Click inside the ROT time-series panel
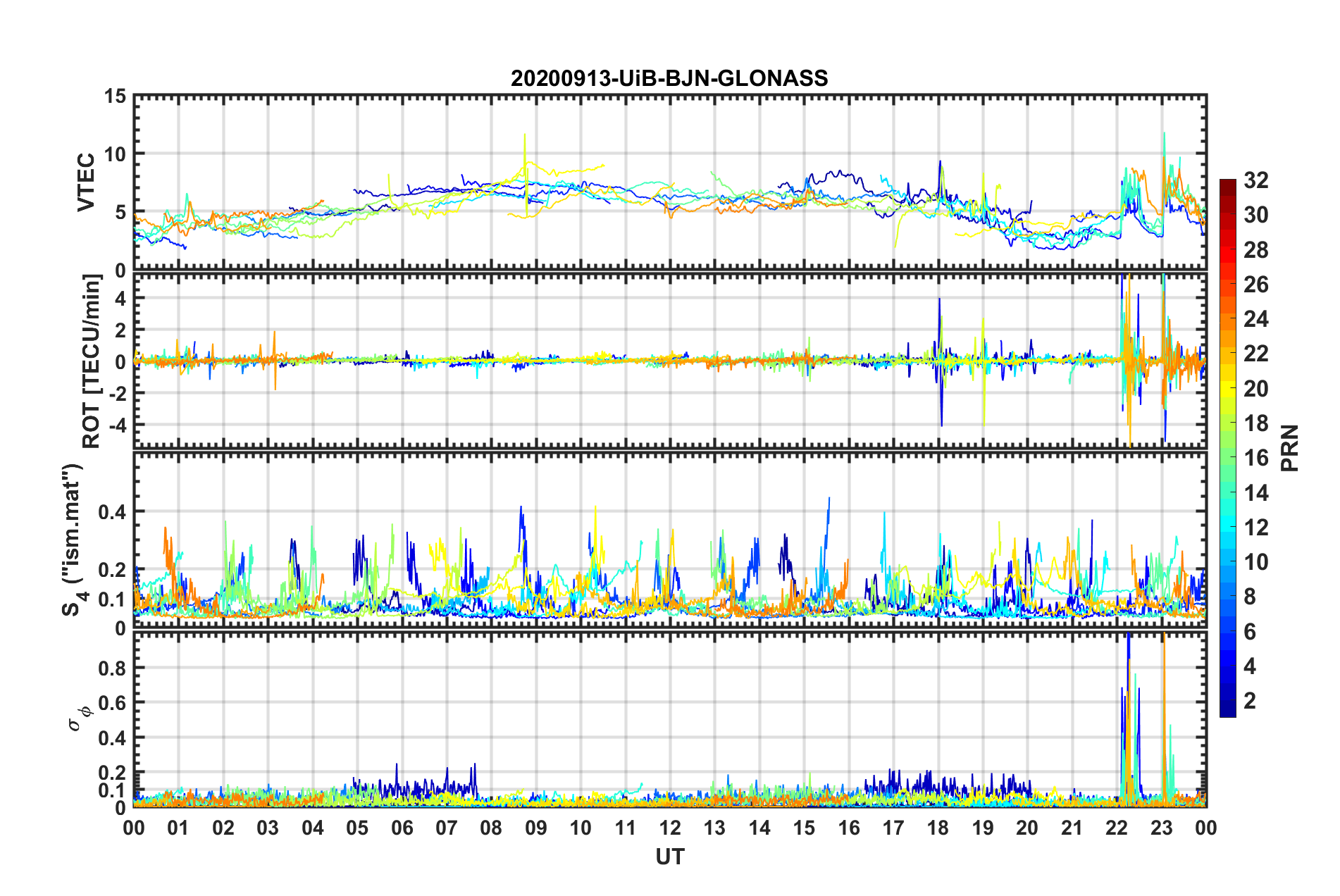 coord(670,361)
